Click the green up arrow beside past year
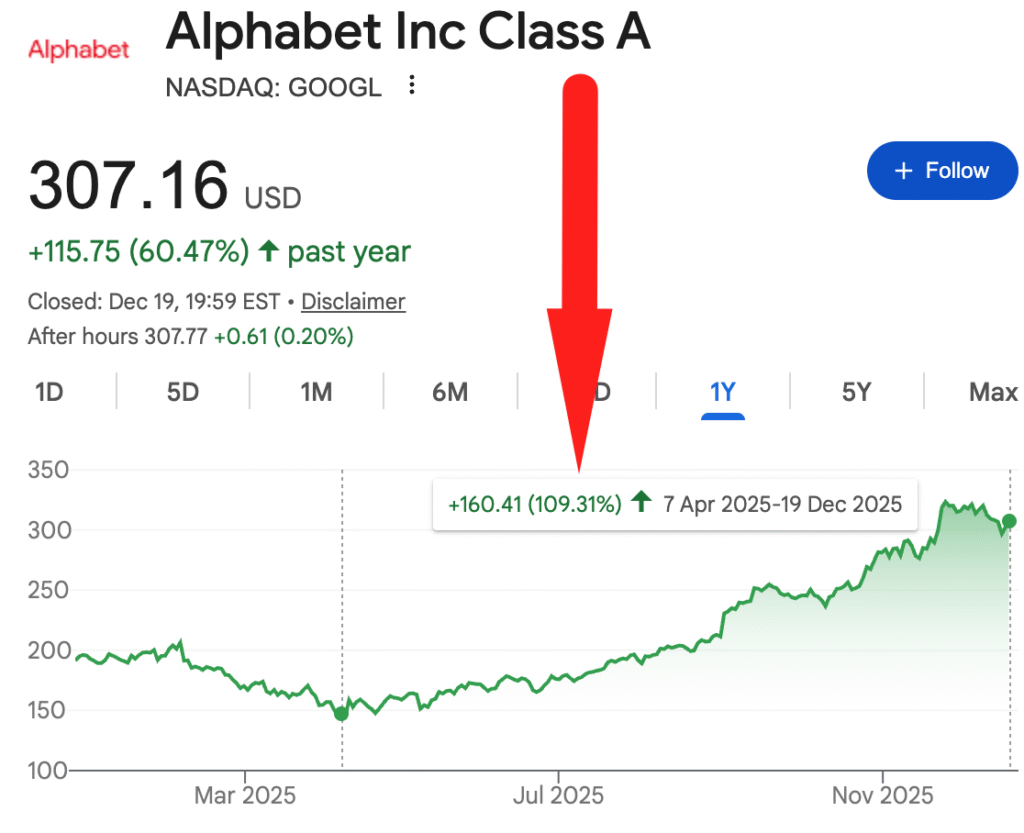The image size is (1024, 833). pyautogui.click(x=267, y=252)
